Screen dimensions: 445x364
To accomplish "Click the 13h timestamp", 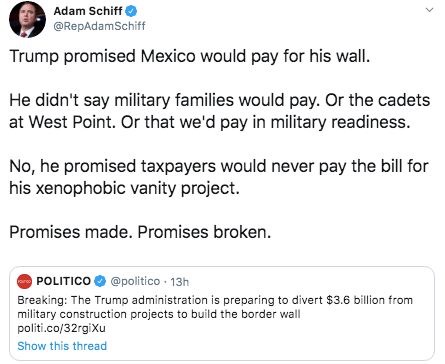I will [179, 282].
